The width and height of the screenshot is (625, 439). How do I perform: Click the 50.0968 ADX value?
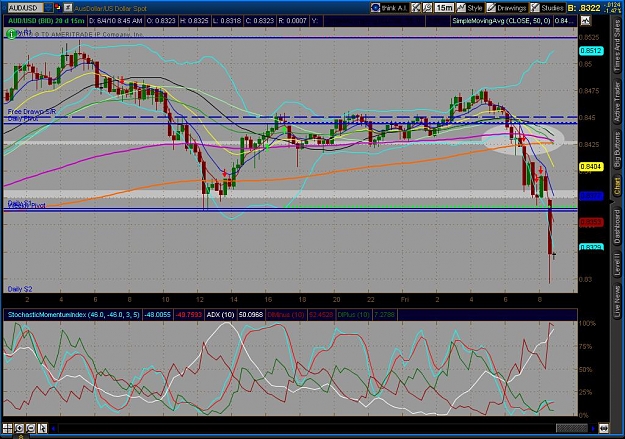(x=250, y=315)
